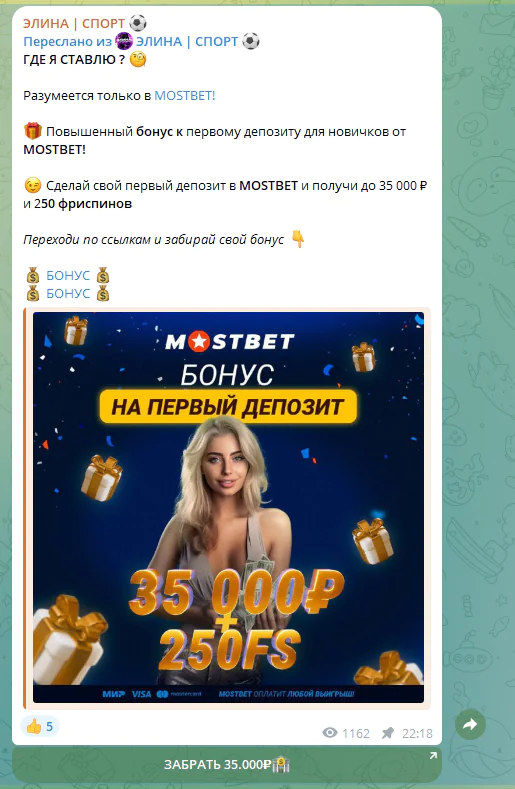Open the MOSTBET bonus banner image
The image size is (515, 789).
click(229, 507)
